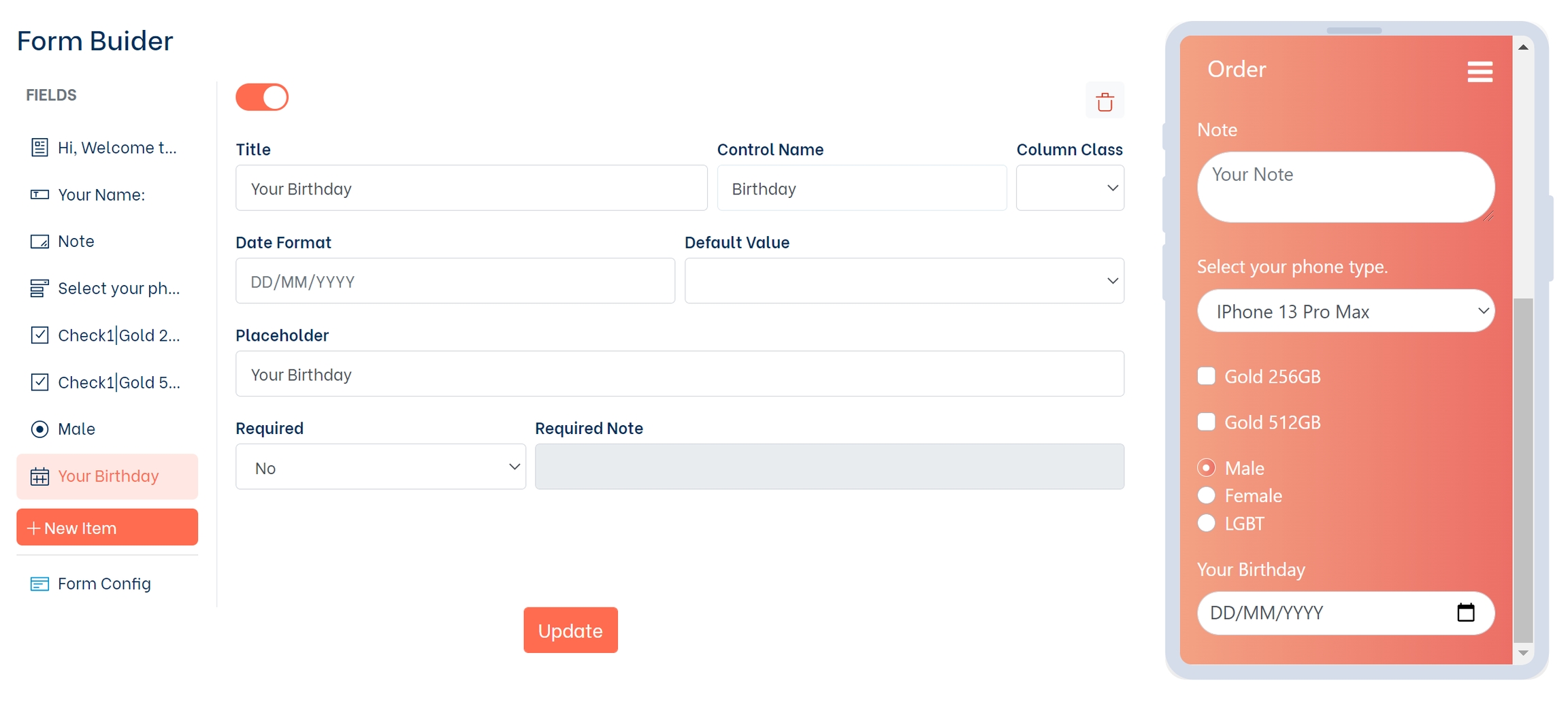Screen dimensions: 1568x702
Task: Select the Female radio button
Action: tap(1206, 495)
